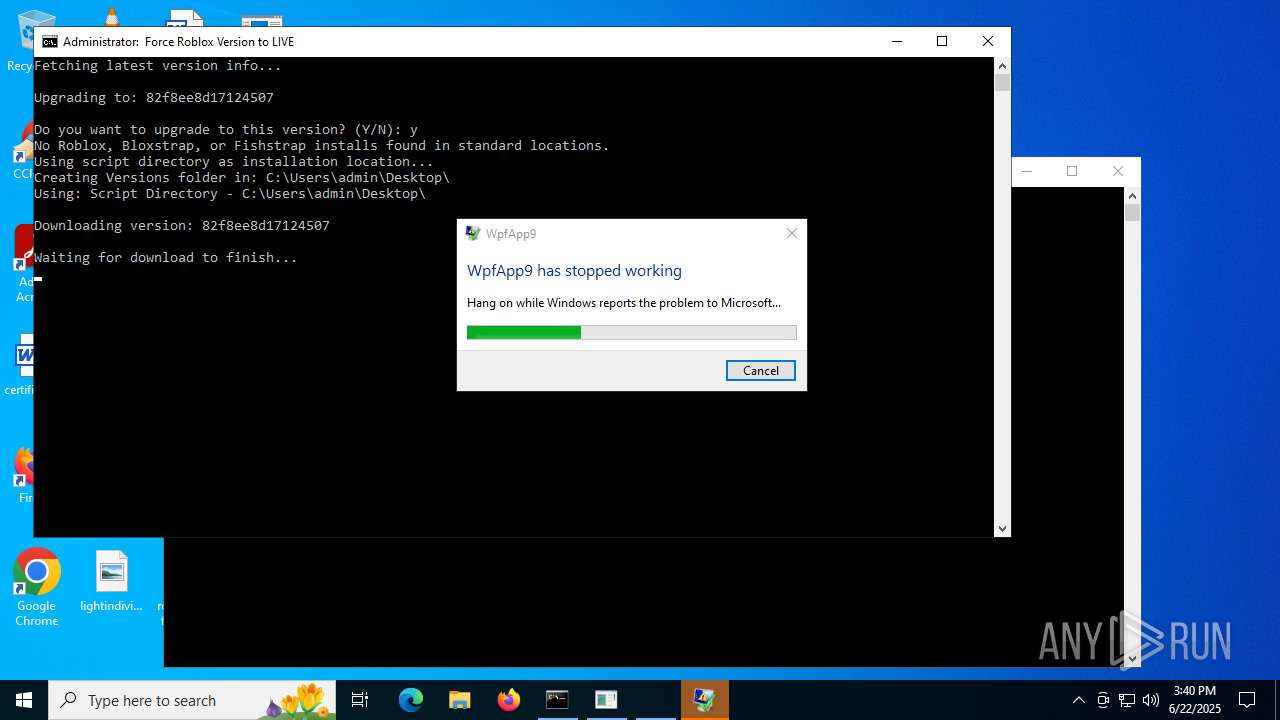1280x720 pixels.
Task: Maximize the Force Roblox Version console window
Action: (x=941, y=41)
